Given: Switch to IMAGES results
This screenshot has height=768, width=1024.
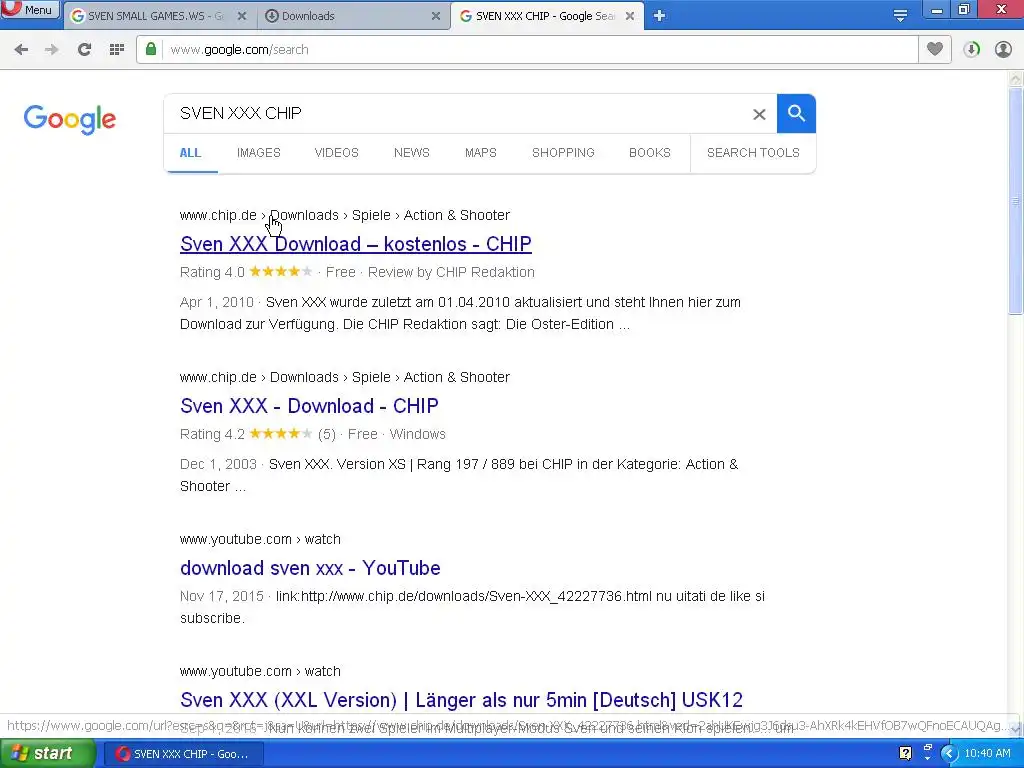Looking at the screenshot, I should pyautogui.click(x=259, y=153).
